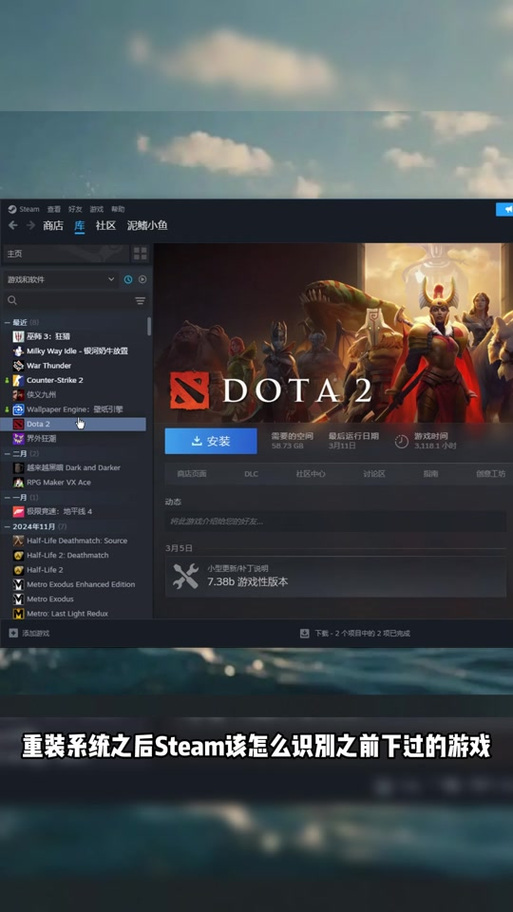The height and width of the screenshot is (912, 513).
Task: Open the 指南 link
Action: pyautogui.click(x=430, y=474)
